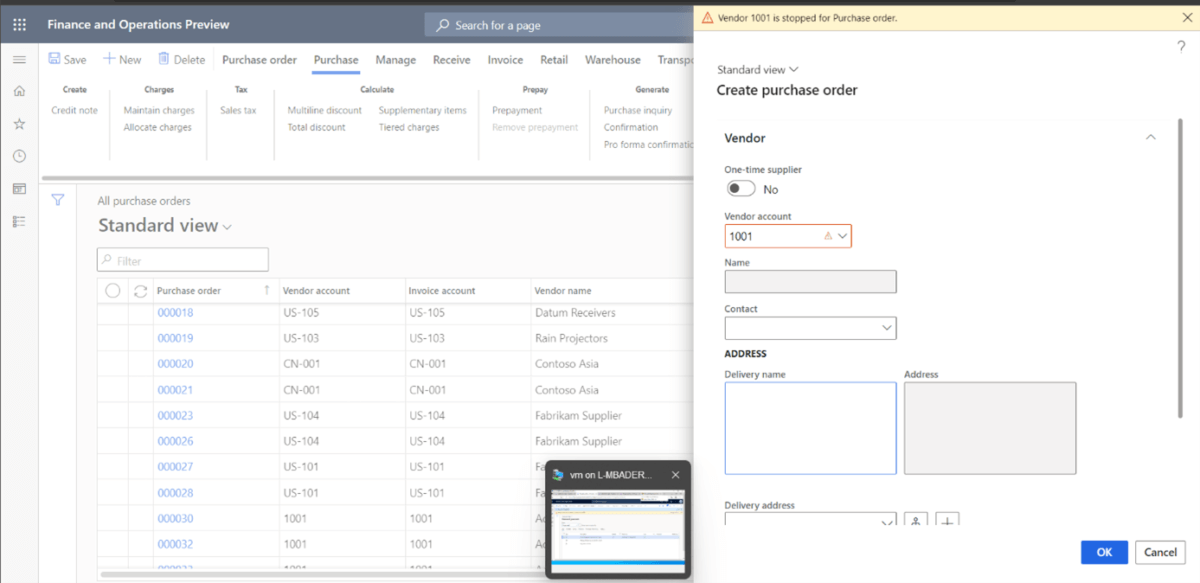This screenshot has height=583, width=1200.
Task: Open the Purchase tab
Action: 336,60
